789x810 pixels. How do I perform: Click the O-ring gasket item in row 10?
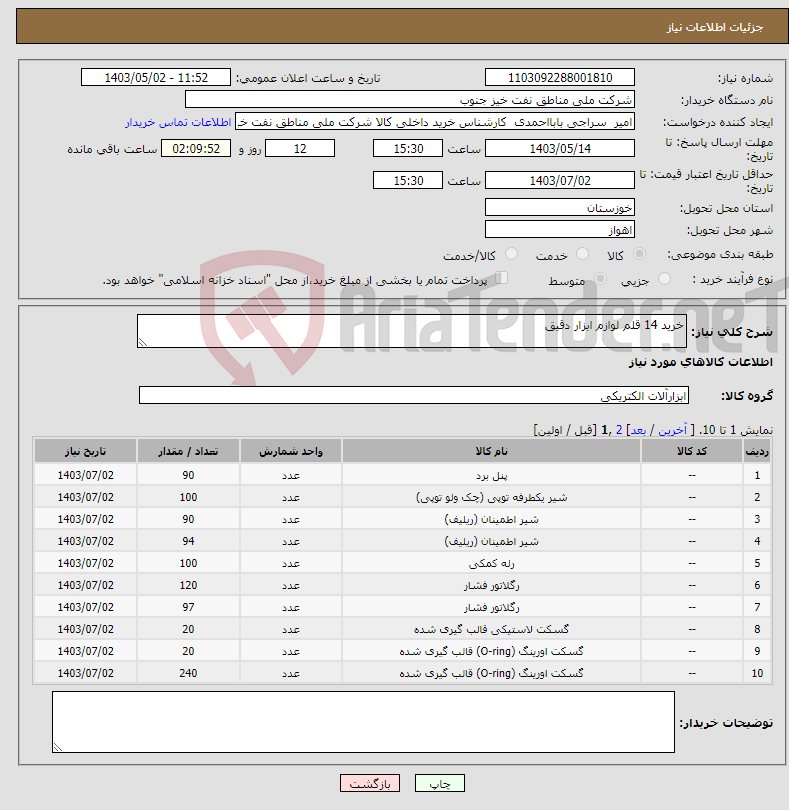pos(491,673)
